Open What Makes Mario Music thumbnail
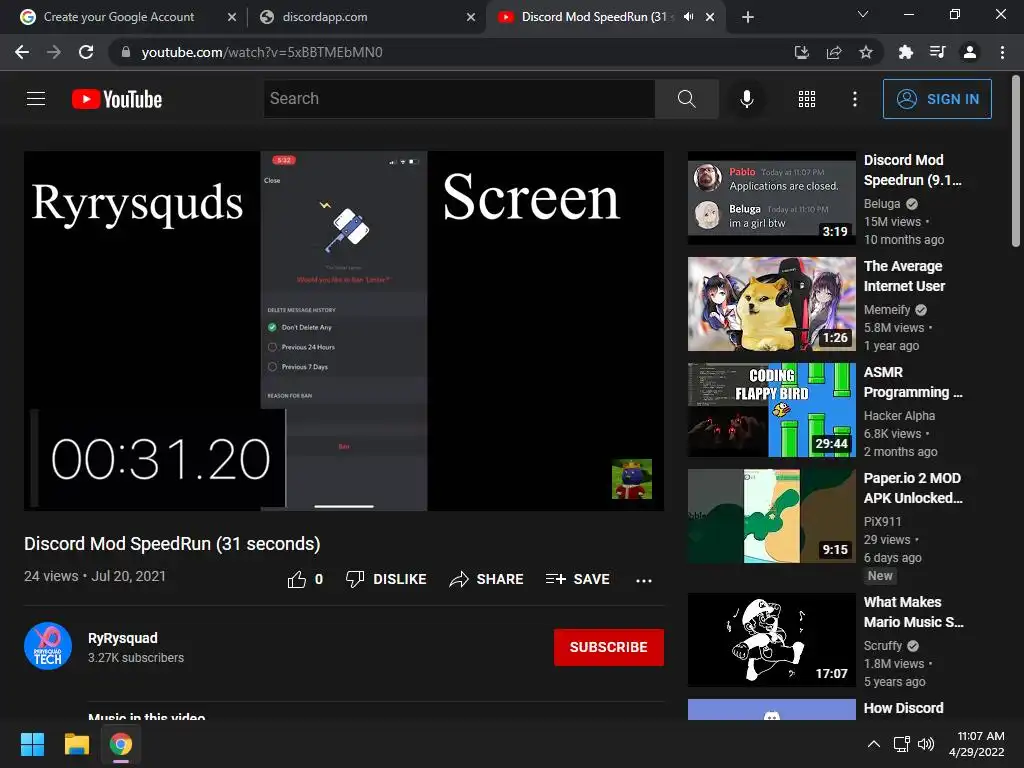1024x768 pixels. 771,640
